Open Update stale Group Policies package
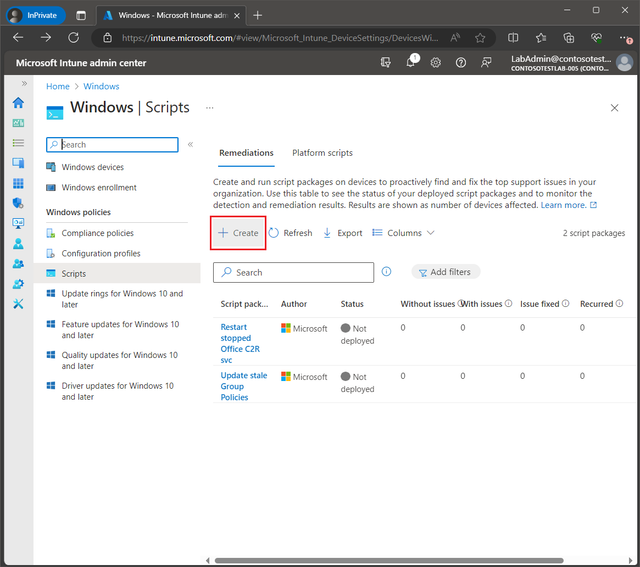This screenshot has width=640, height=567. [244, 386]
